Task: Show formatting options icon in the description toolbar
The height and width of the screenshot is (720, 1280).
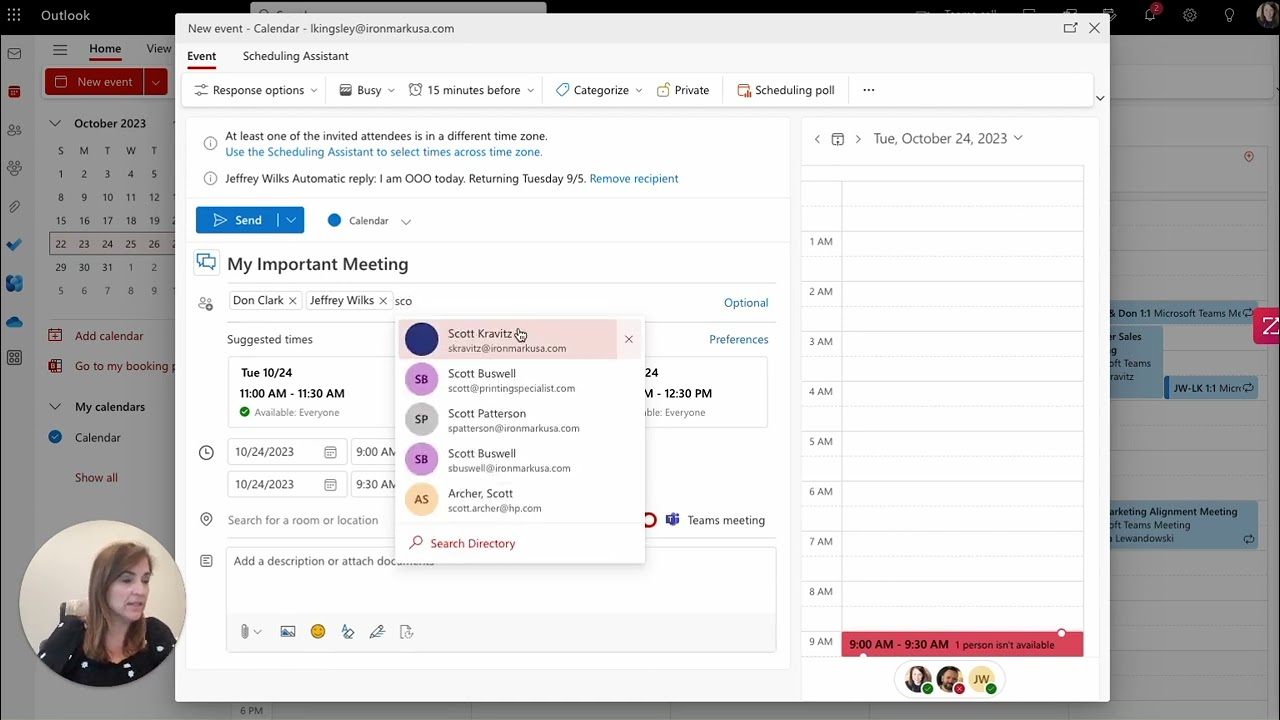Action: [x=347, y=631]
